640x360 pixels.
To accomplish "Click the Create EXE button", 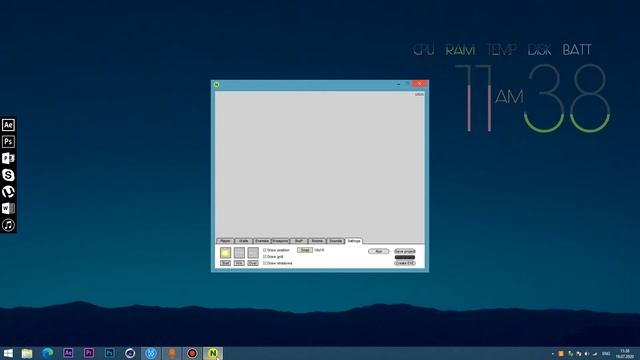I will click(x=404, y=263).
